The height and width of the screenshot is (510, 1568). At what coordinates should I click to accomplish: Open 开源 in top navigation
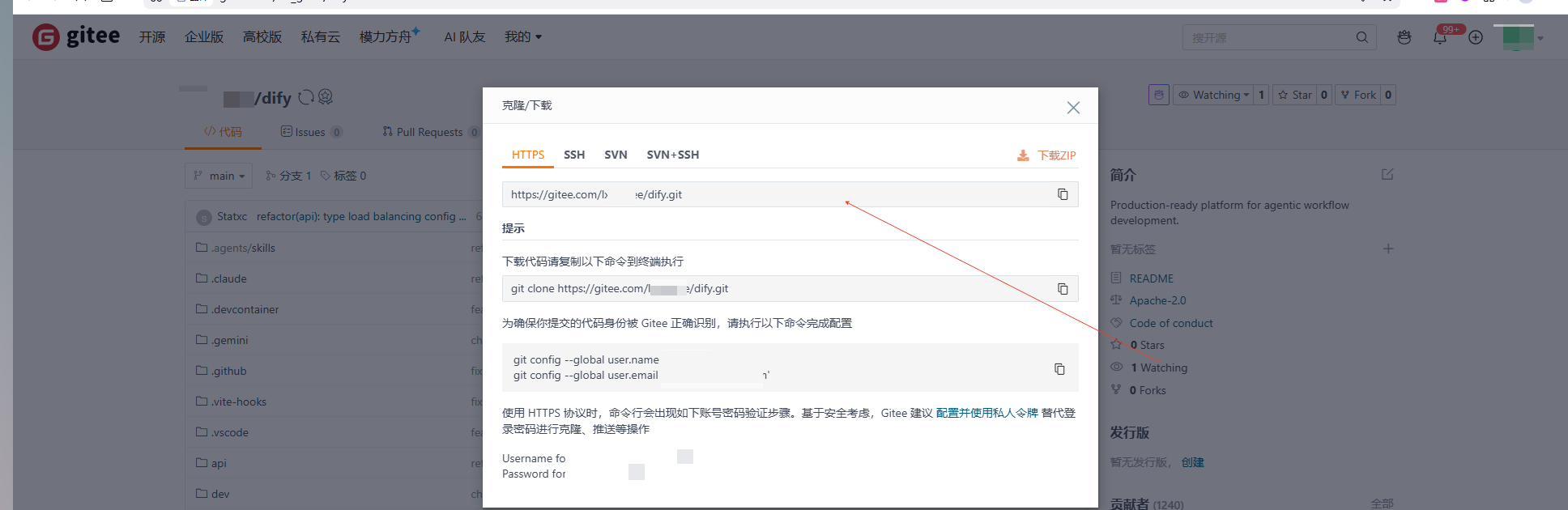pyautogui.click(x=152, y=37)
